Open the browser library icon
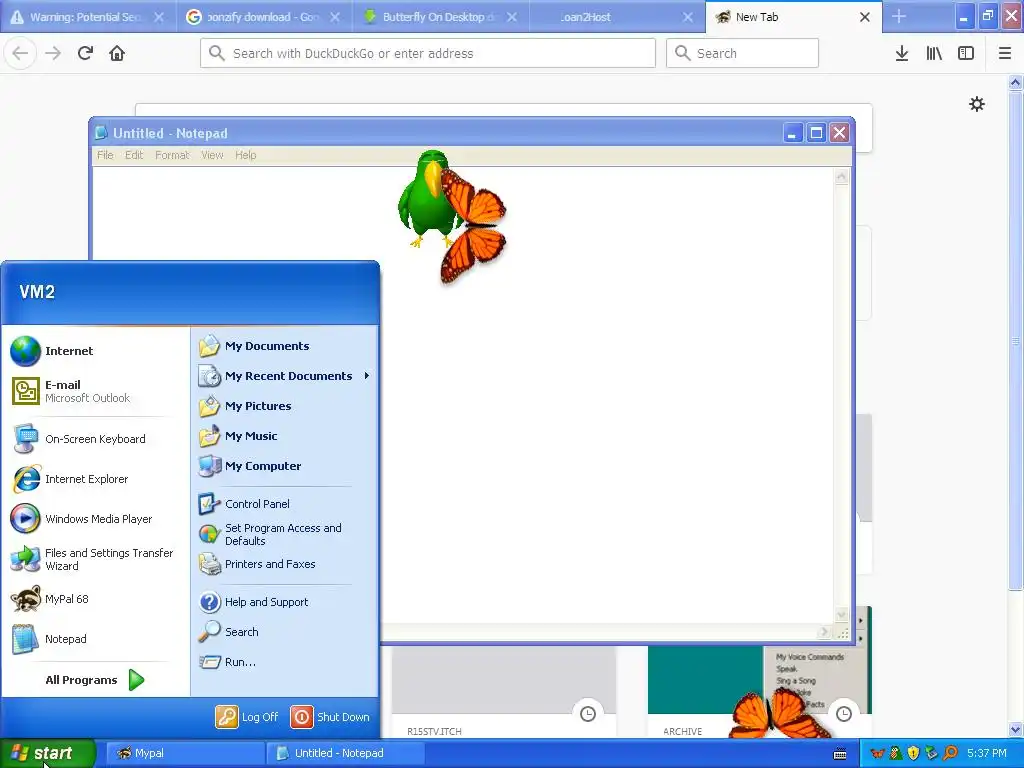The width and height of the screenshot is (1024, 768). (x=934, y=54)
